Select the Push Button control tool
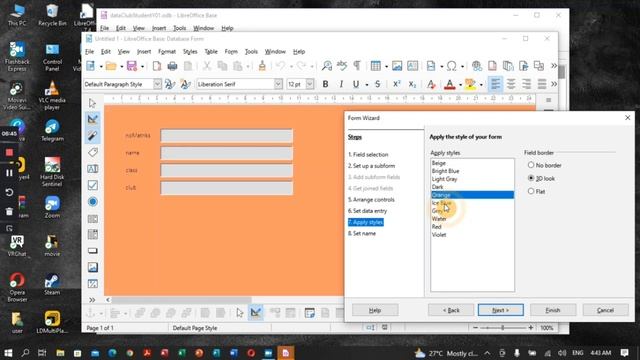Image resolution: width=640 pixels, height=360 pixels. 93,251
